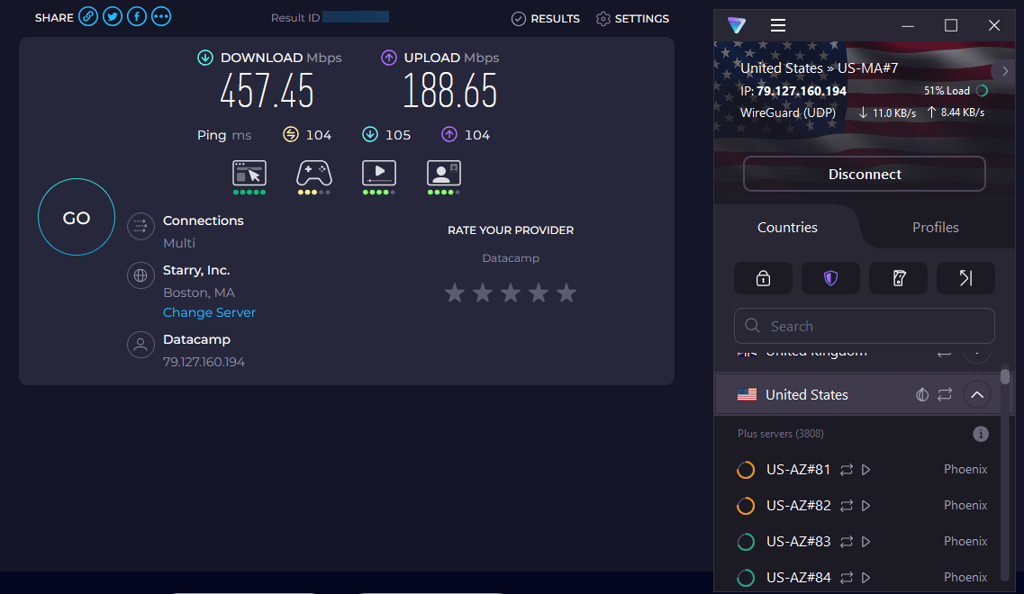Click the video streaming performance icon
This screenshot has width=1024, height=594.
379,174
